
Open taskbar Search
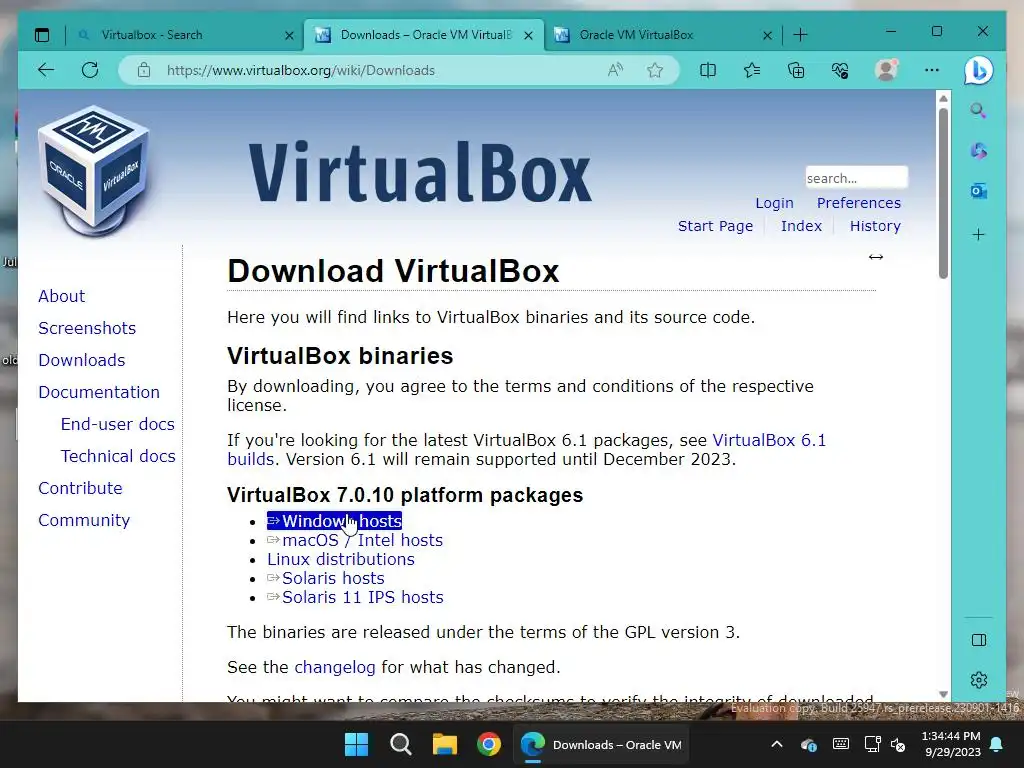pyautogui.click(x=401, y=744)
